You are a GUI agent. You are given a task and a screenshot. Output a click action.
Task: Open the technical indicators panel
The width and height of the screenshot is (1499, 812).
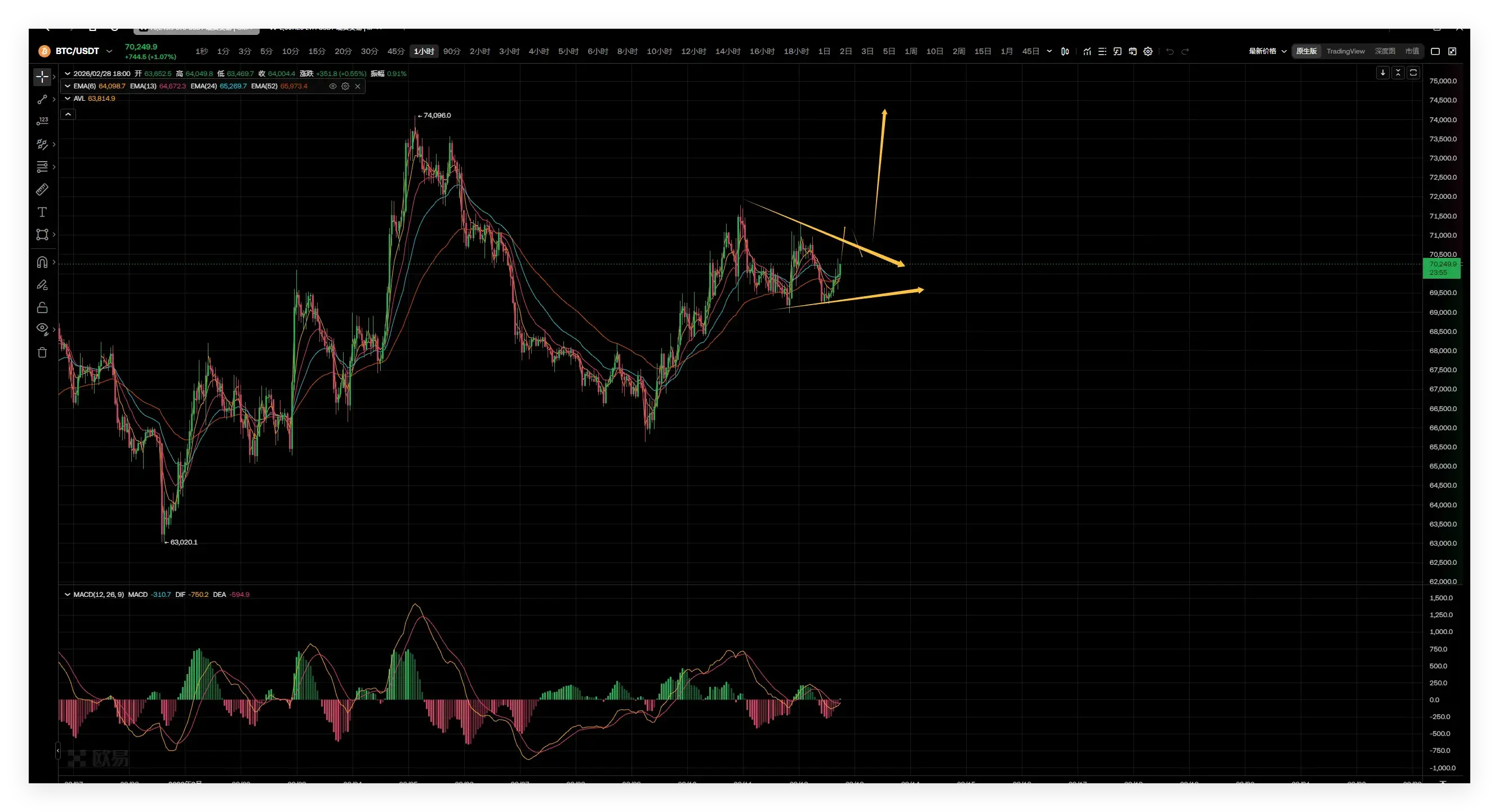click(x=1087, y=51)
